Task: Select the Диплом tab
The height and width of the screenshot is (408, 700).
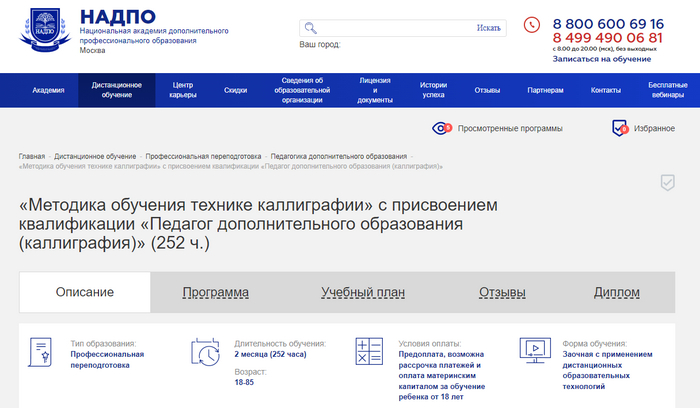Action: [616, 293]
